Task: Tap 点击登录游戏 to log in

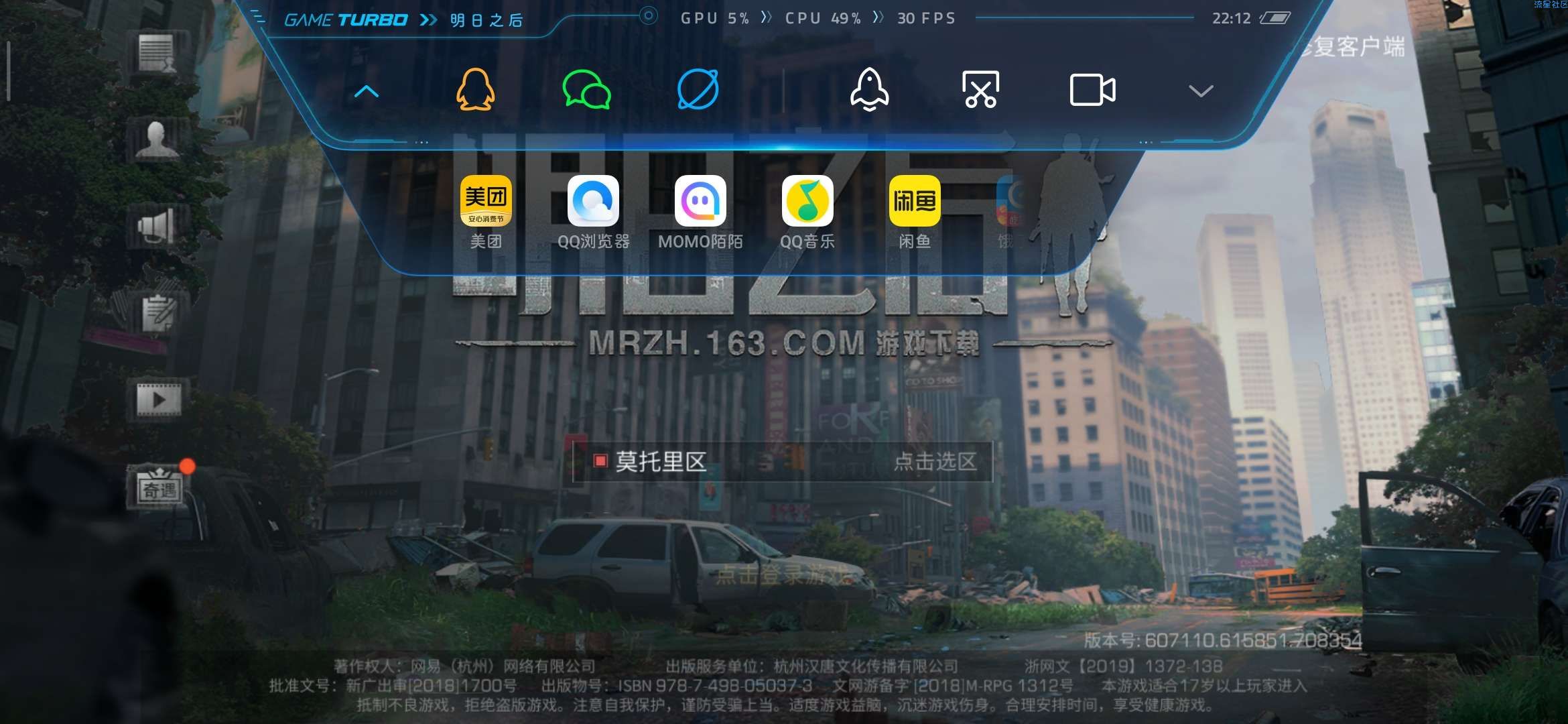Action: (x=783, y=575)
